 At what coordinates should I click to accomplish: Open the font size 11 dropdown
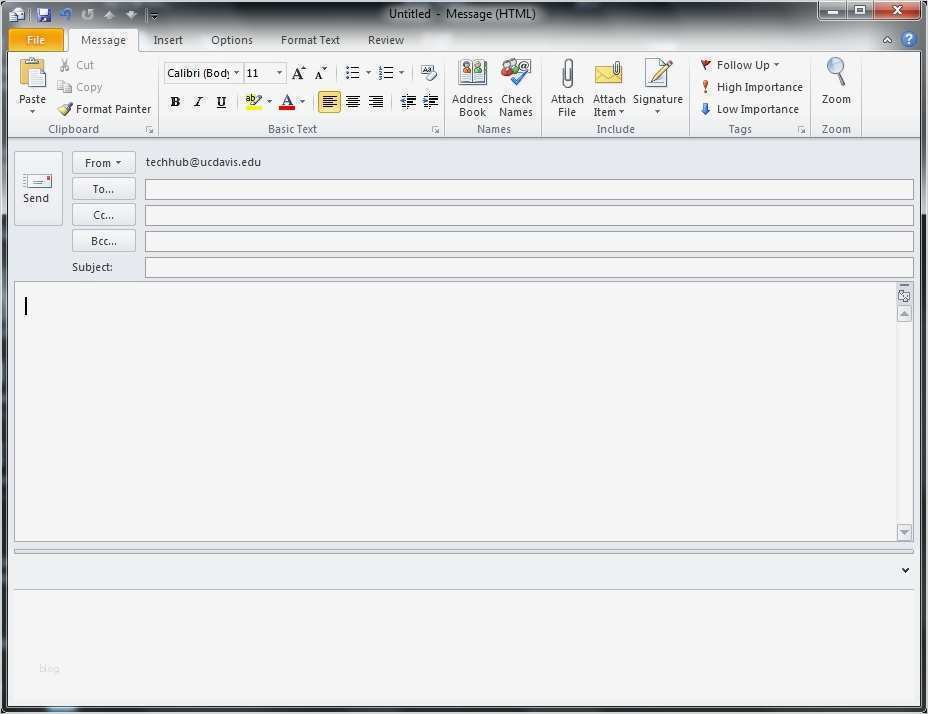pos(279,73)
